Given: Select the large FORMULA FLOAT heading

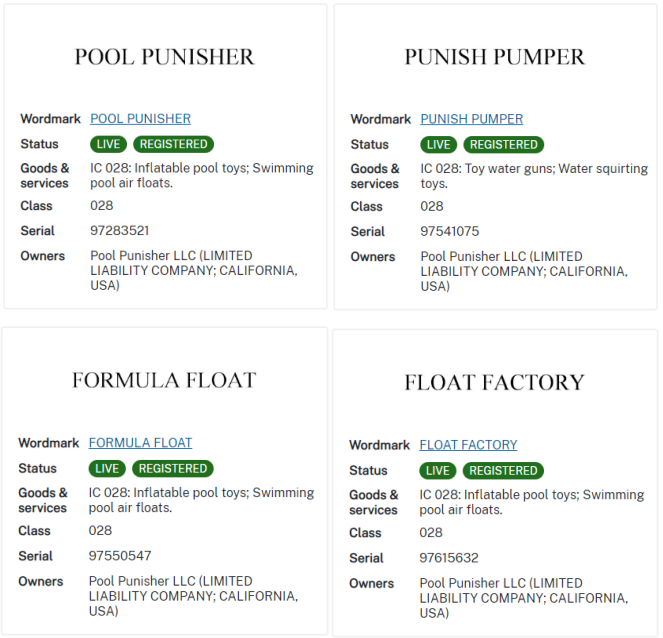Looking at the screenshot, I should [x=164, y=380].
